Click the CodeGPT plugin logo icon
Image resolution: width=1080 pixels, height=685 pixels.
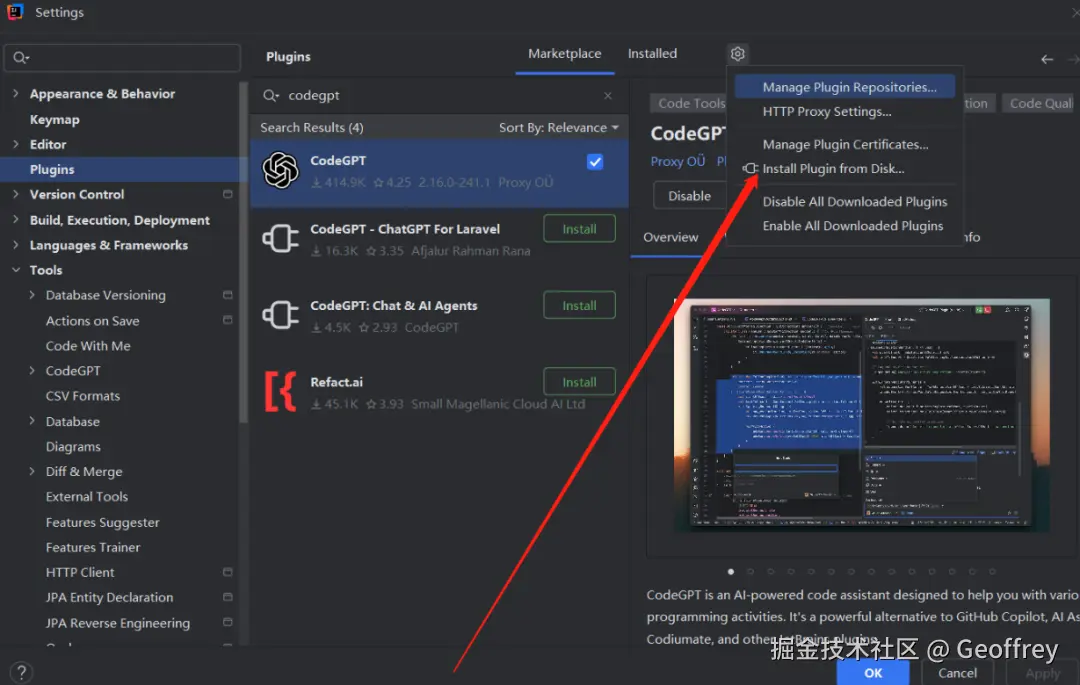[x=280, y=170]
